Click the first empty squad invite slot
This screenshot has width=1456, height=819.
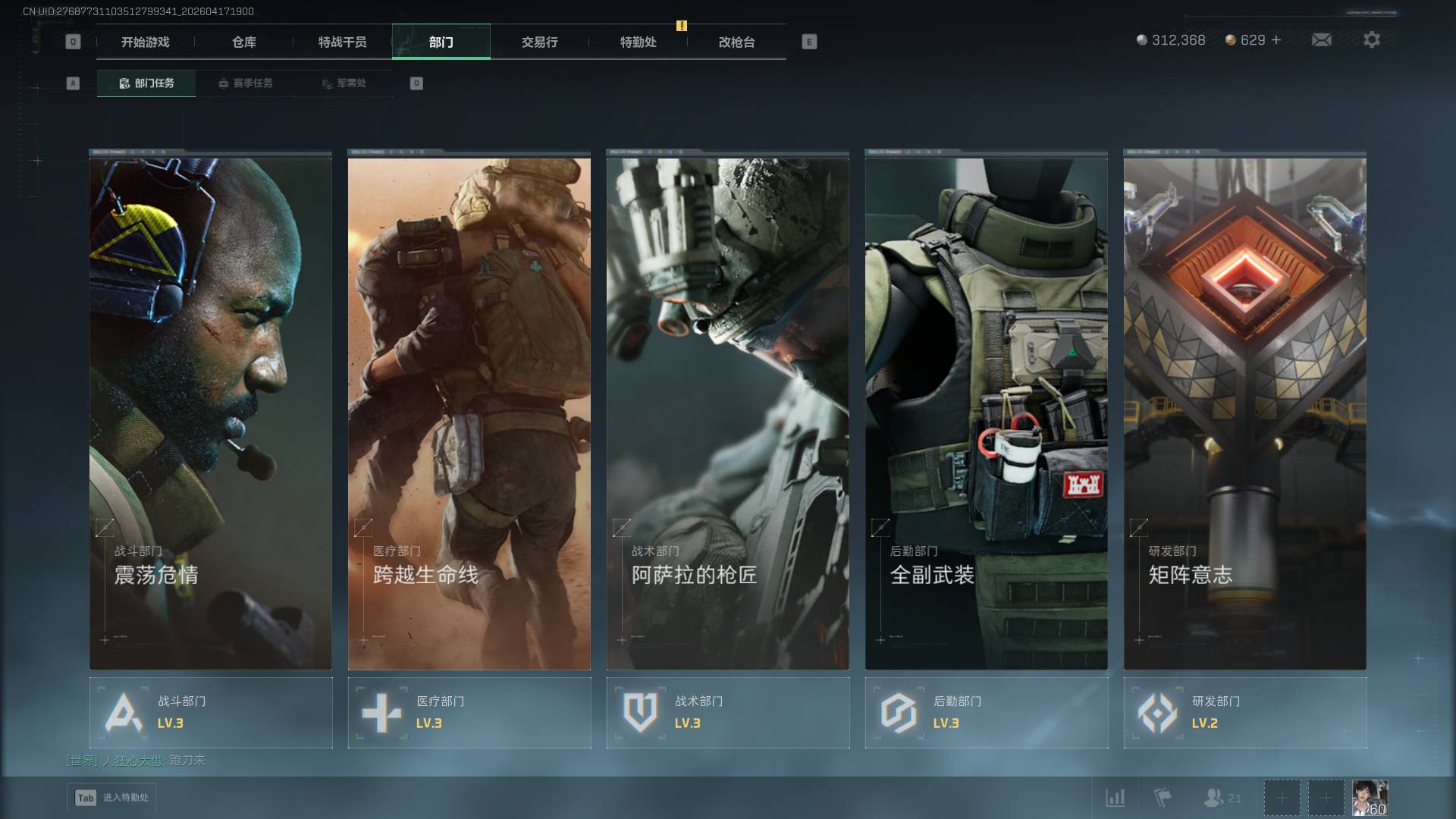click(x=1282, y=798)
